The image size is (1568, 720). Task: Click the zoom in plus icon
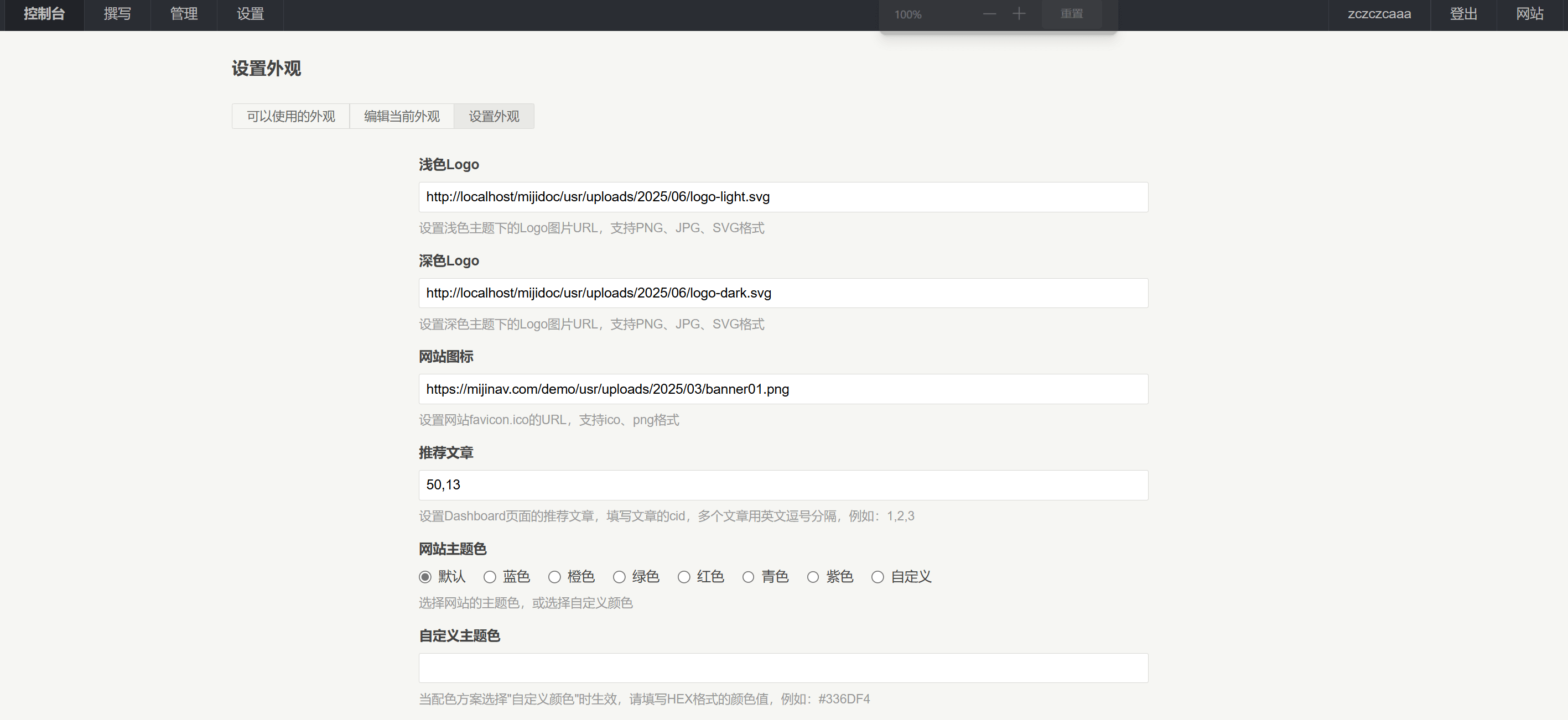click(x=1019, y=14)
